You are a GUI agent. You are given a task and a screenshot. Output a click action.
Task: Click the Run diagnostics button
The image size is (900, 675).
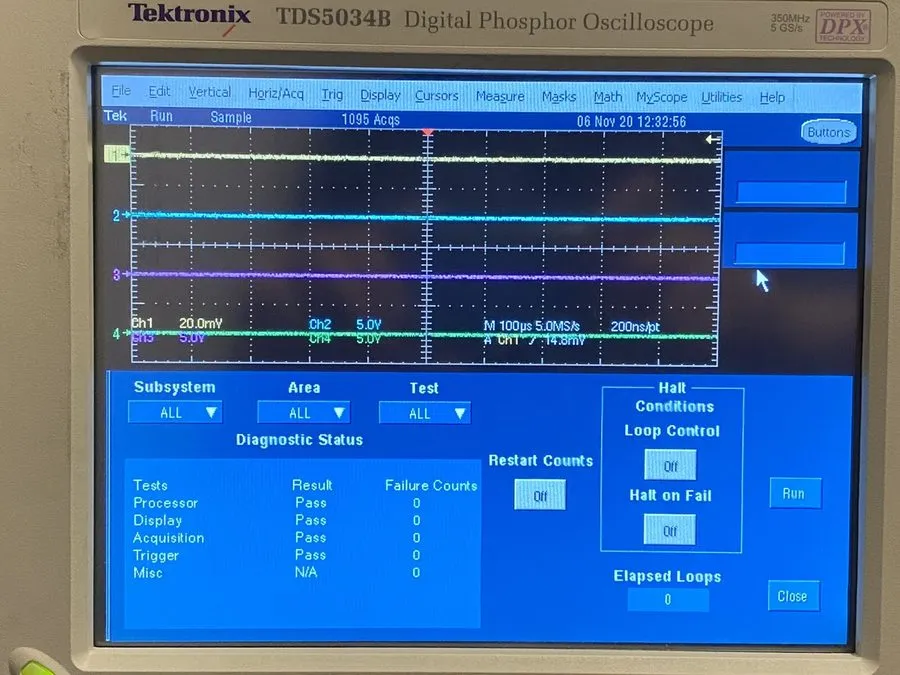coord(794,494)
